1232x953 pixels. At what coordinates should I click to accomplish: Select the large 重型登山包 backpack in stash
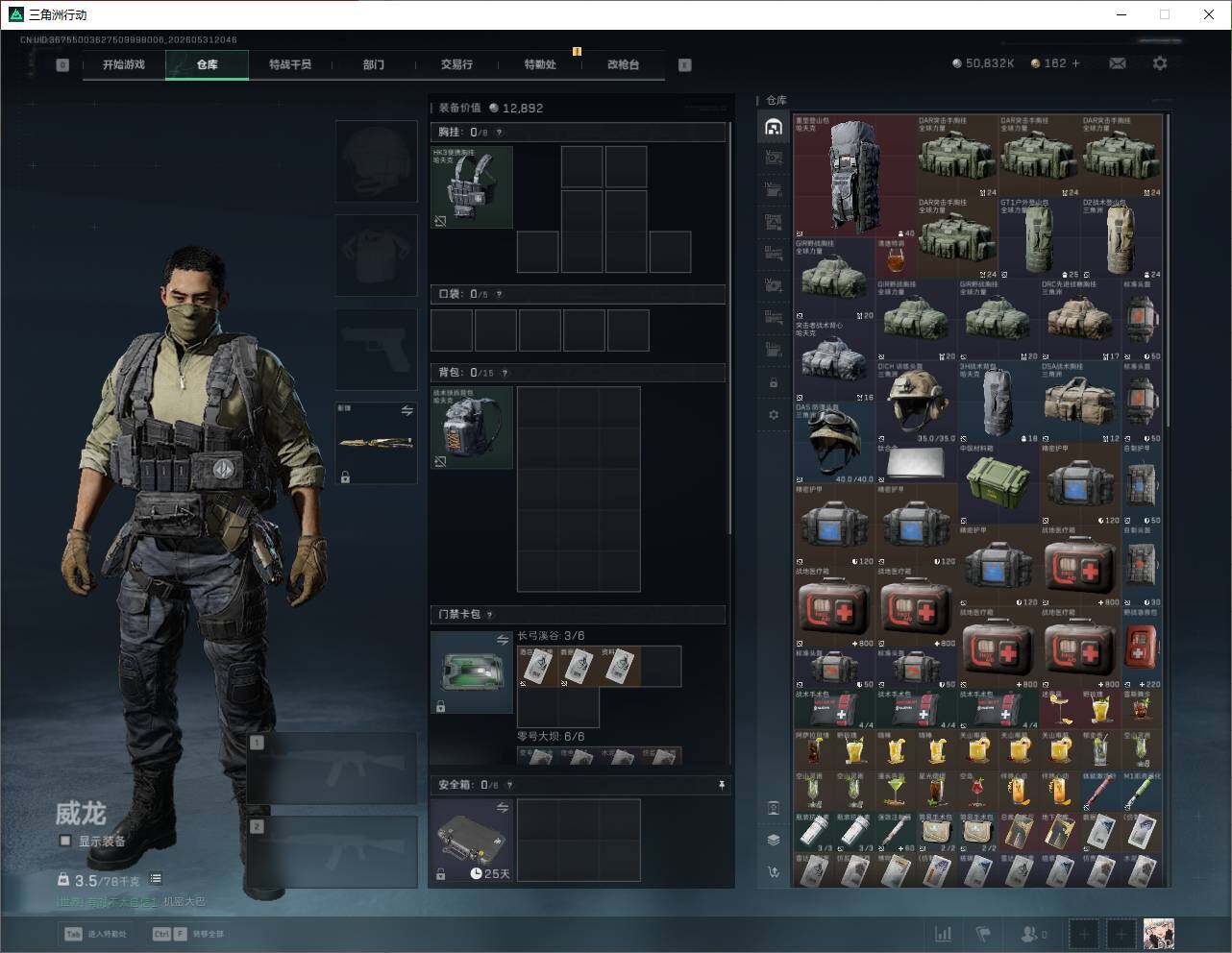click(x=855, y=177)
